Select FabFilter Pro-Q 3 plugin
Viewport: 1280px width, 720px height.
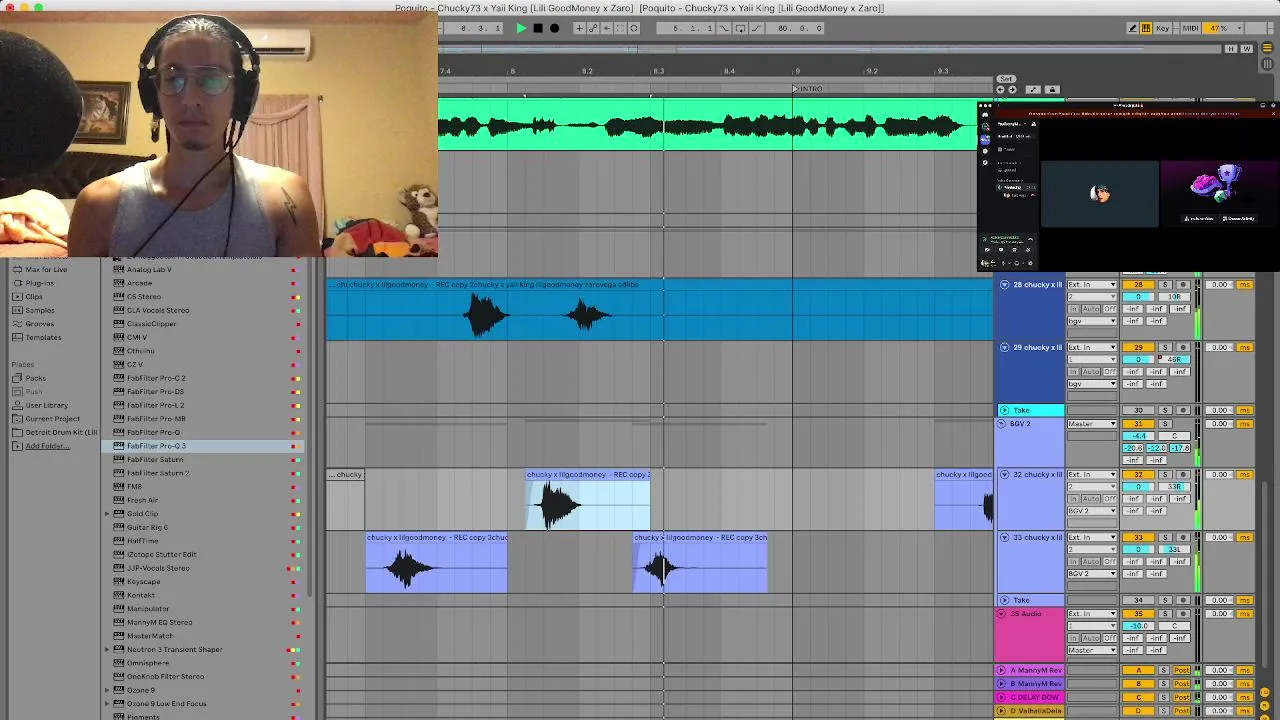pyautogui.click(x=156, y=446)
